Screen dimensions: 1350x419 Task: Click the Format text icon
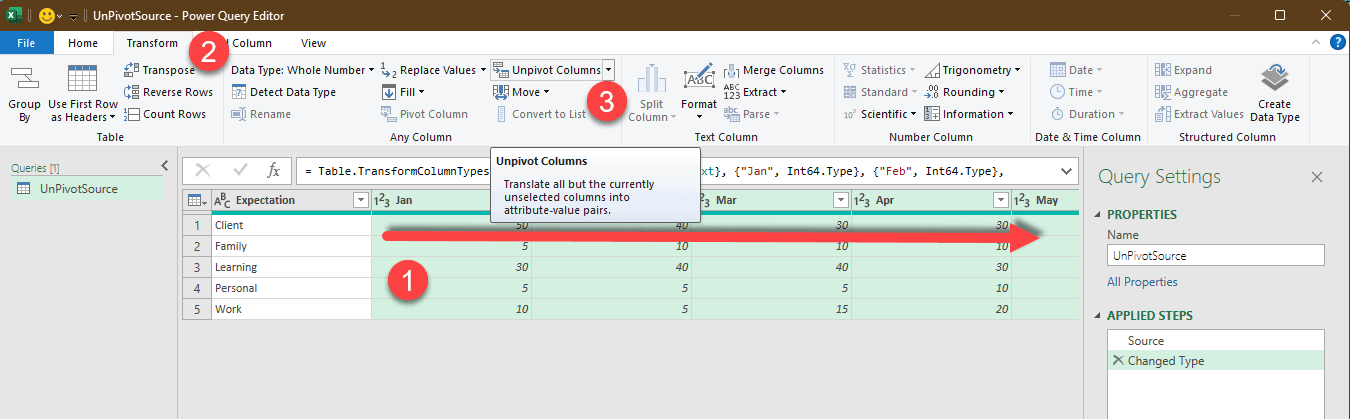[699, 92]
